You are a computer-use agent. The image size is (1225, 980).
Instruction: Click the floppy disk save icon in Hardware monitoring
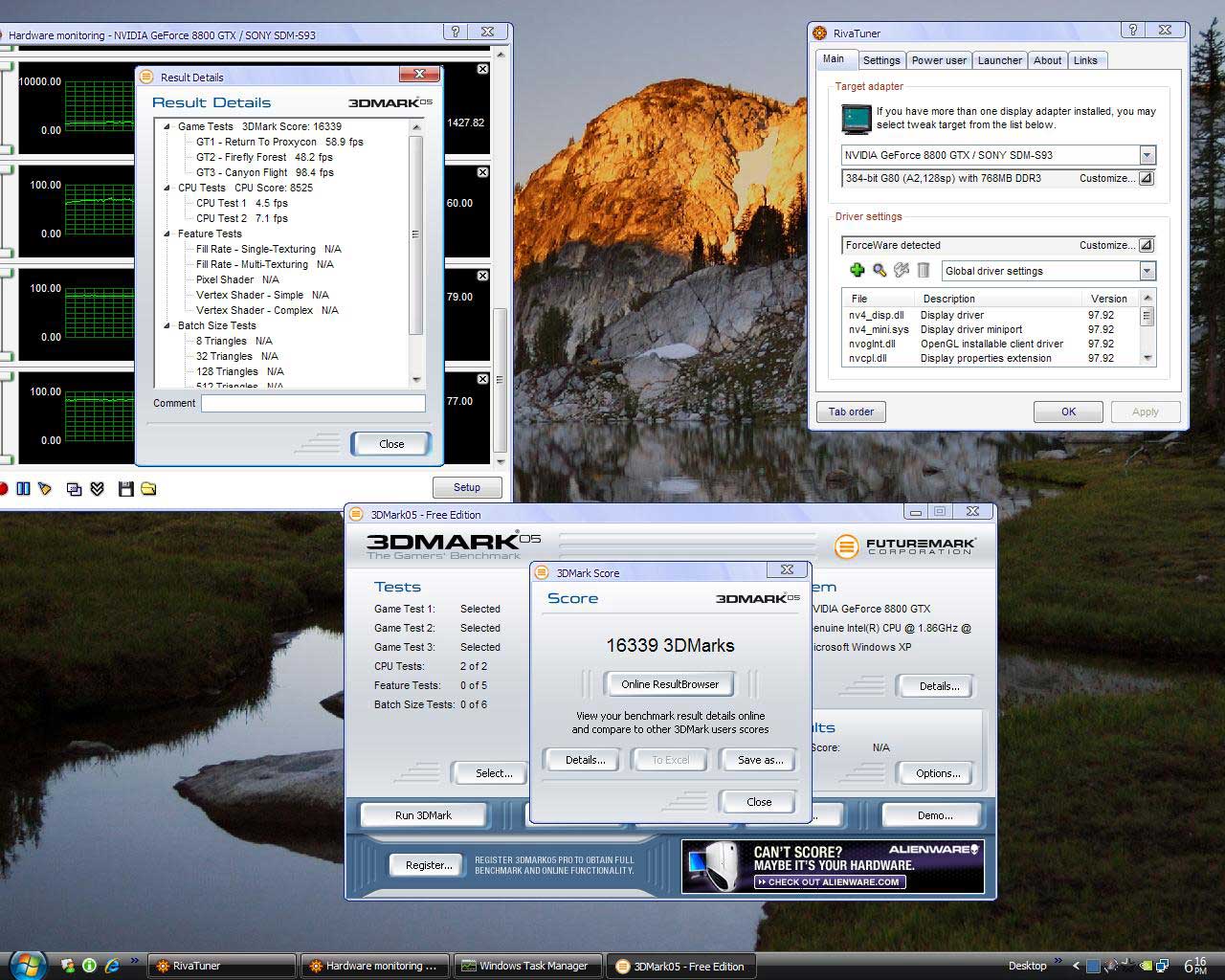(x=125, y=489)
